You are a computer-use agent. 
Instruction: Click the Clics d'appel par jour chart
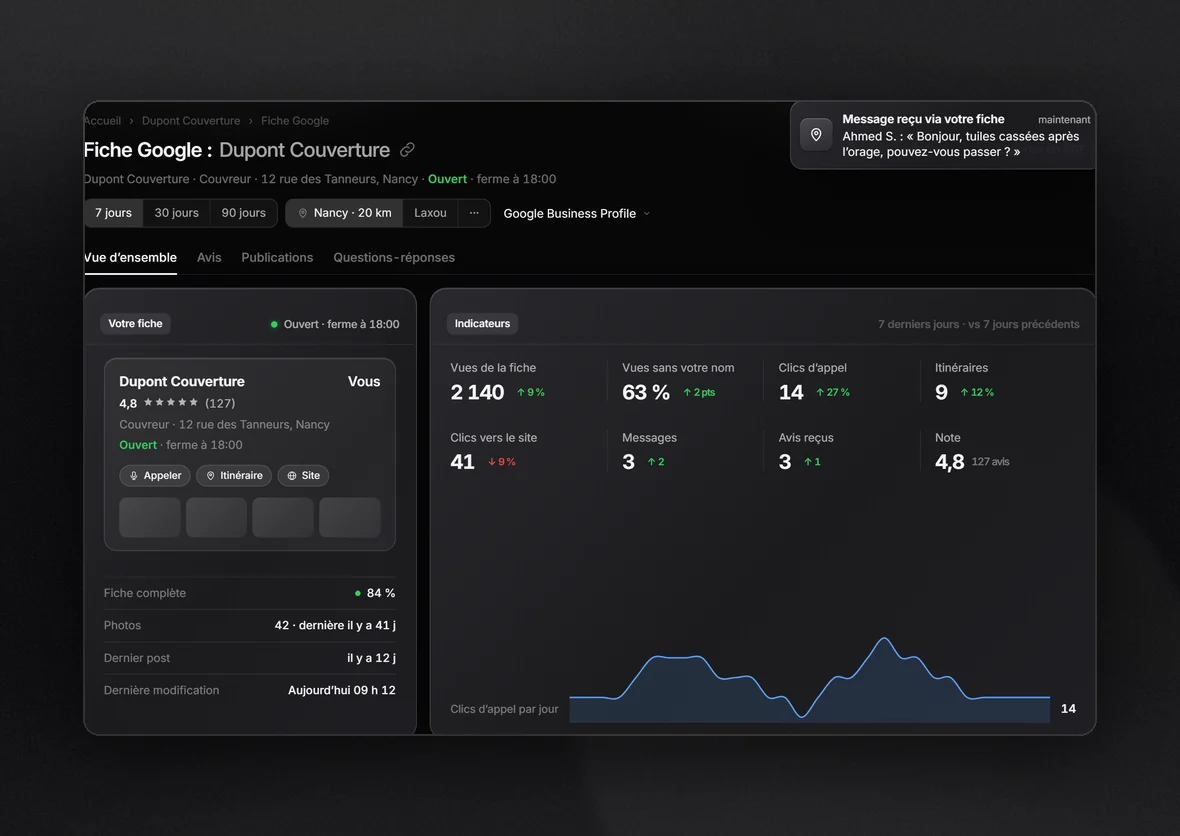click(x=810, y=680)
